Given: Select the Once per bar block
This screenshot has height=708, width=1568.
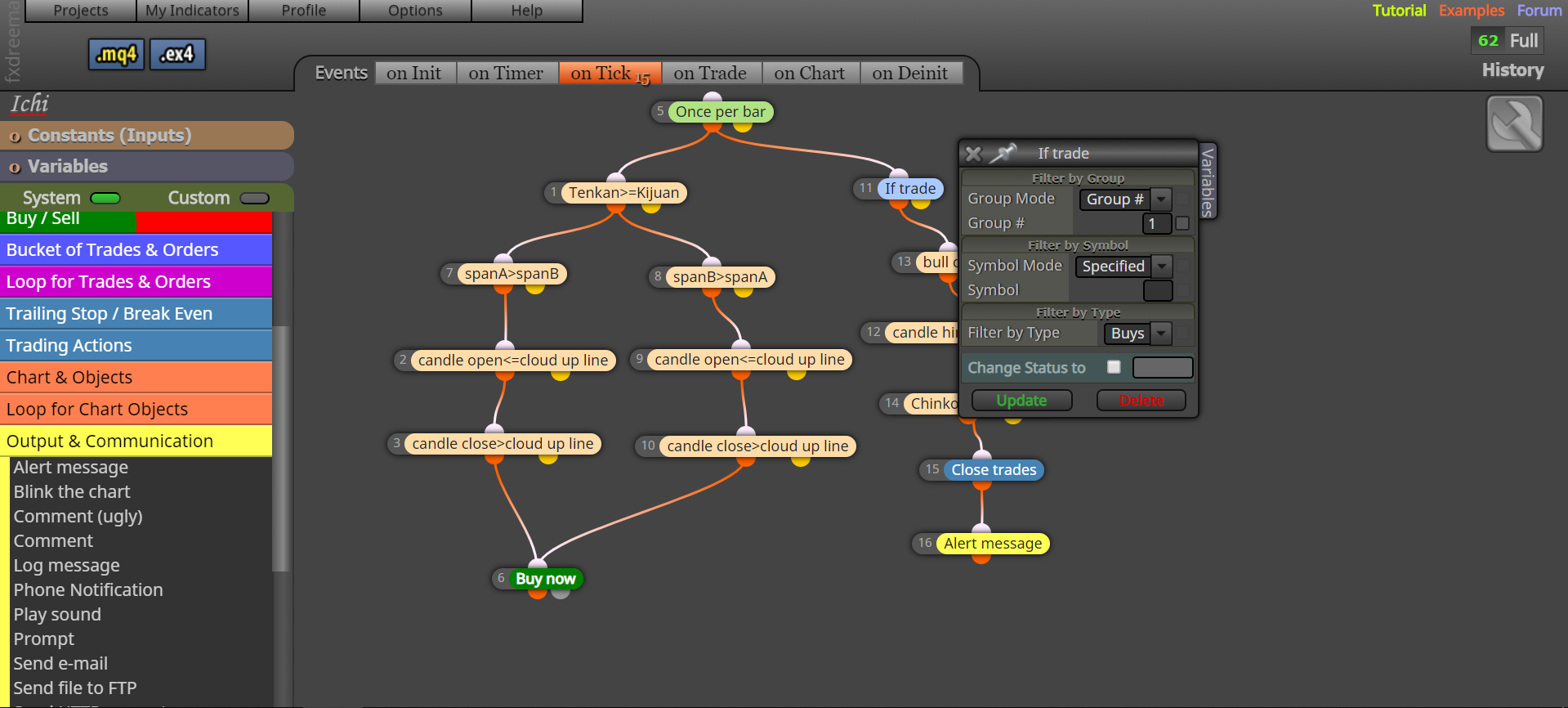Looking at the screenshot, I should (x=720, y=112).
